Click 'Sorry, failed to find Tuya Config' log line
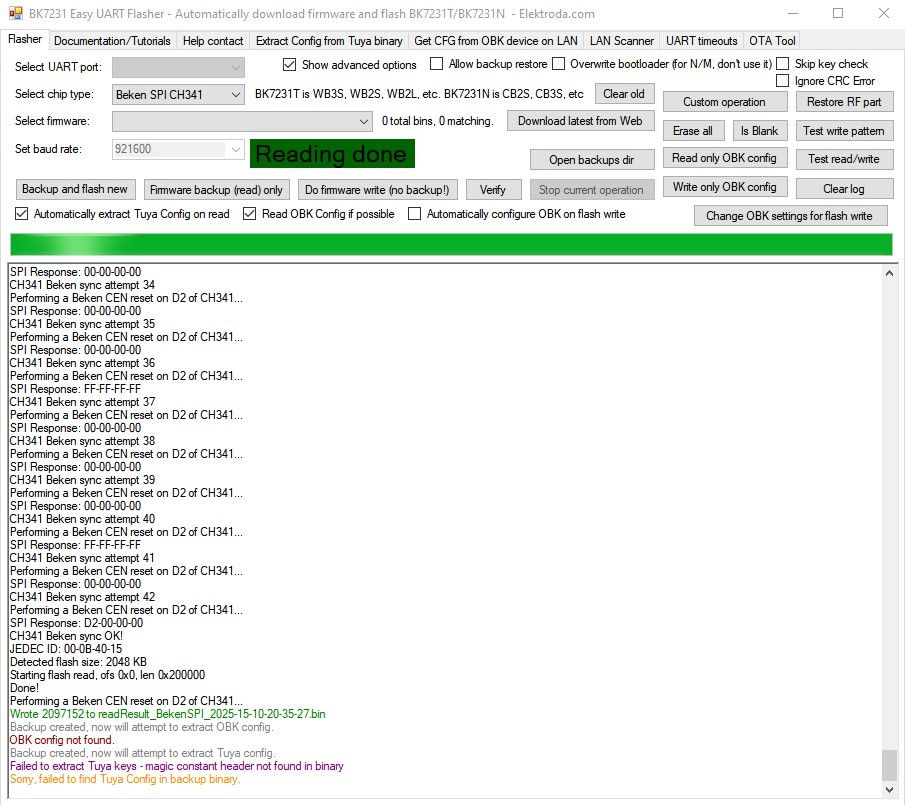905x805 pixels. pos(125,779)
